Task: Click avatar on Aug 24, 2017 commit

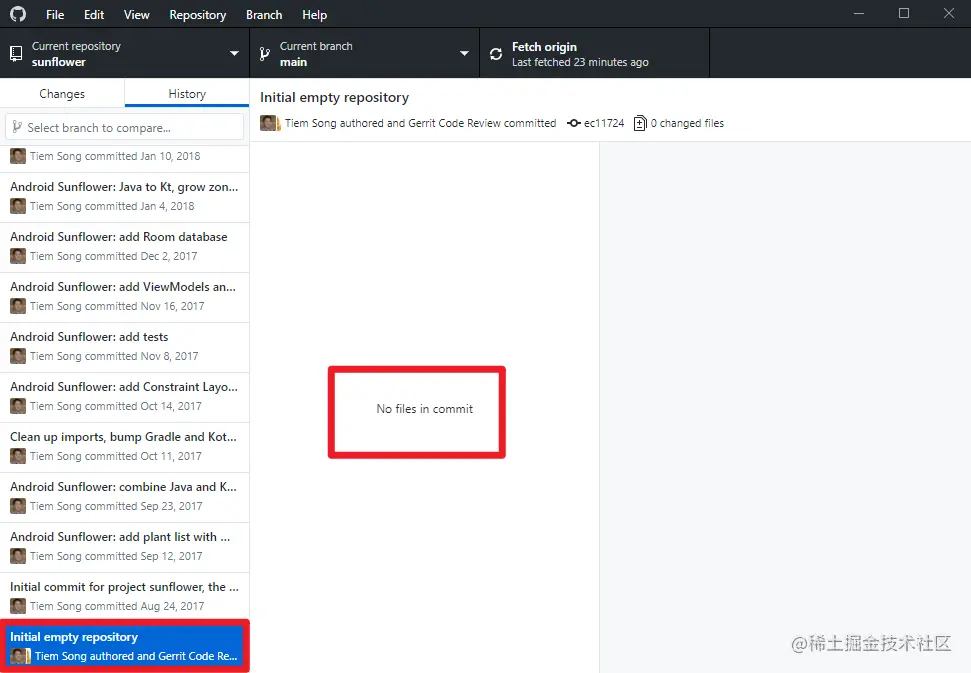Action: [18, 607]
